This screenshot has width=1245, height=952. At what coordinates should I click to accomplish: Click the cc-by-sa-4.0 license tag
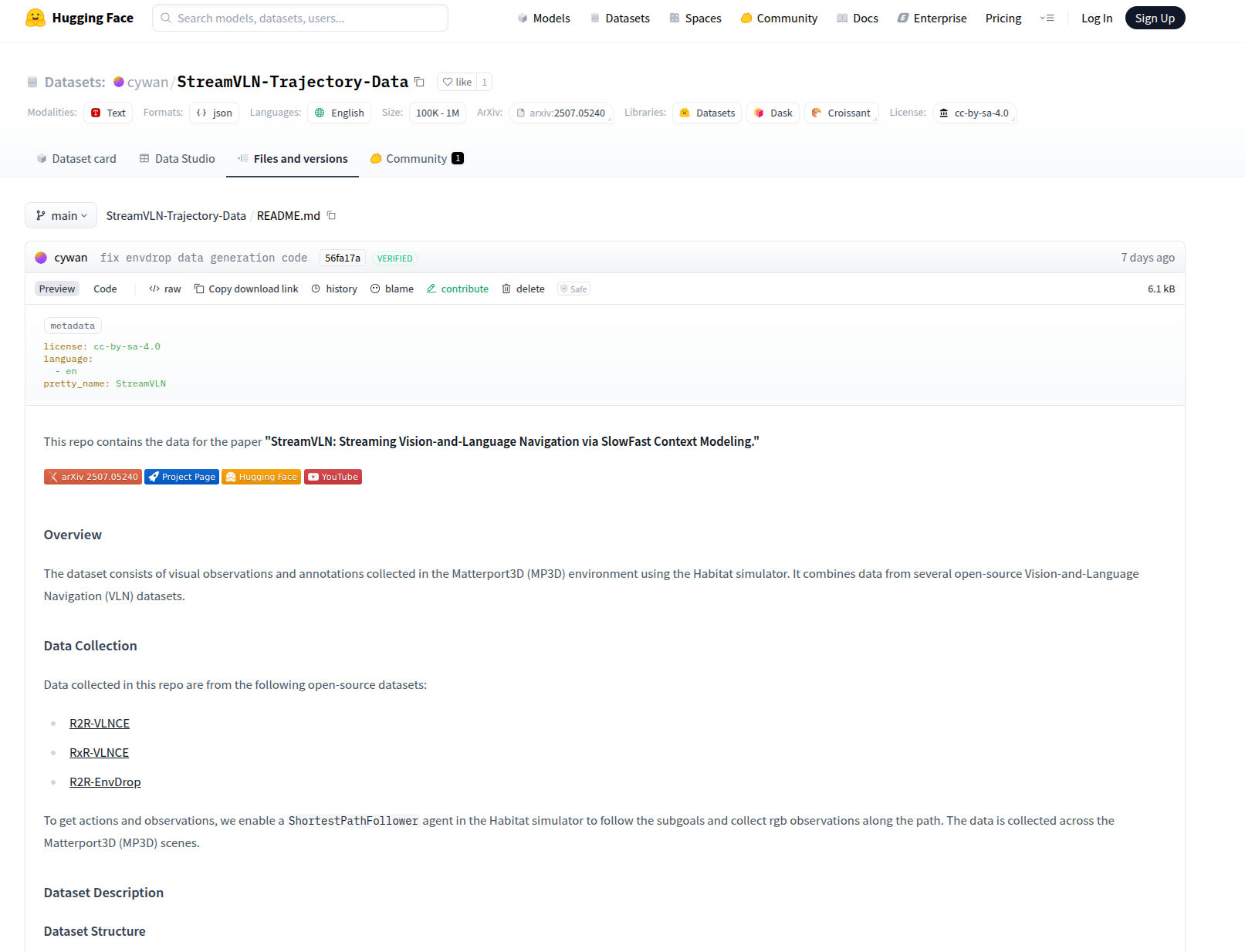coord(975,113)
